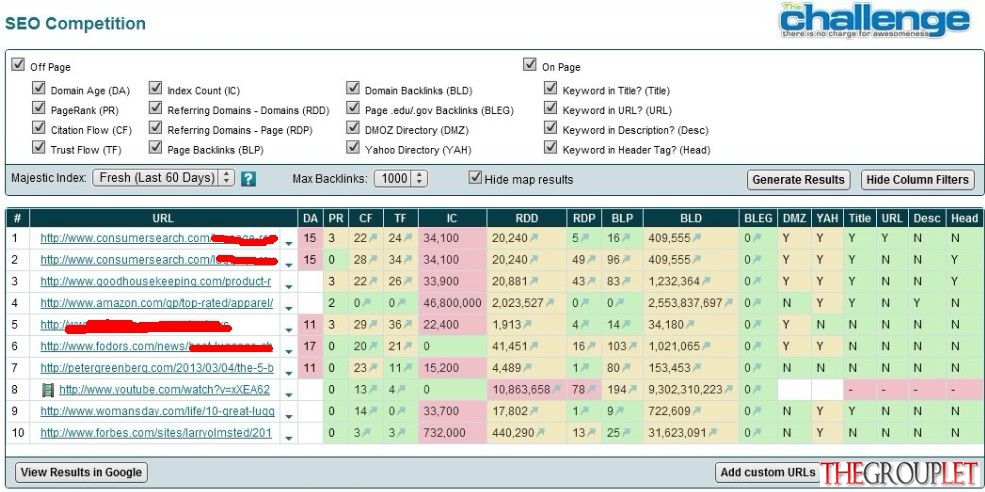Screen dimensions: 985x492
Task: Click arrow icon next to RDD 4,489
Action: point(527,368)
